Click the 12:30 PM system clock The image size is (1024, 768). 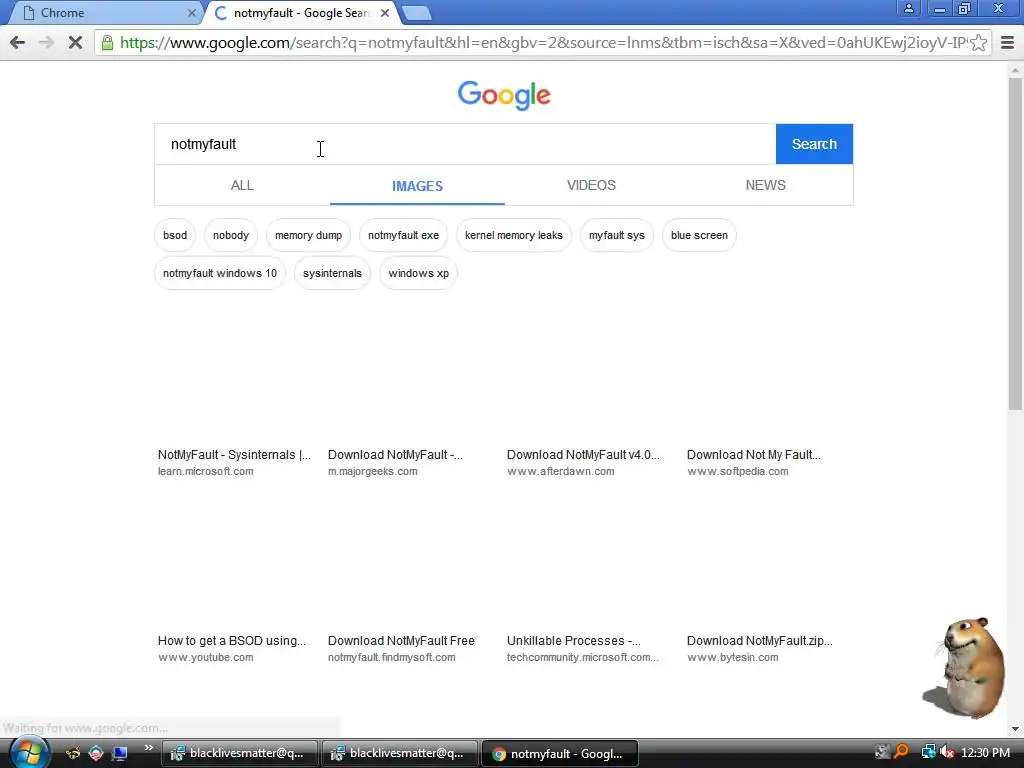click(985, 753)
